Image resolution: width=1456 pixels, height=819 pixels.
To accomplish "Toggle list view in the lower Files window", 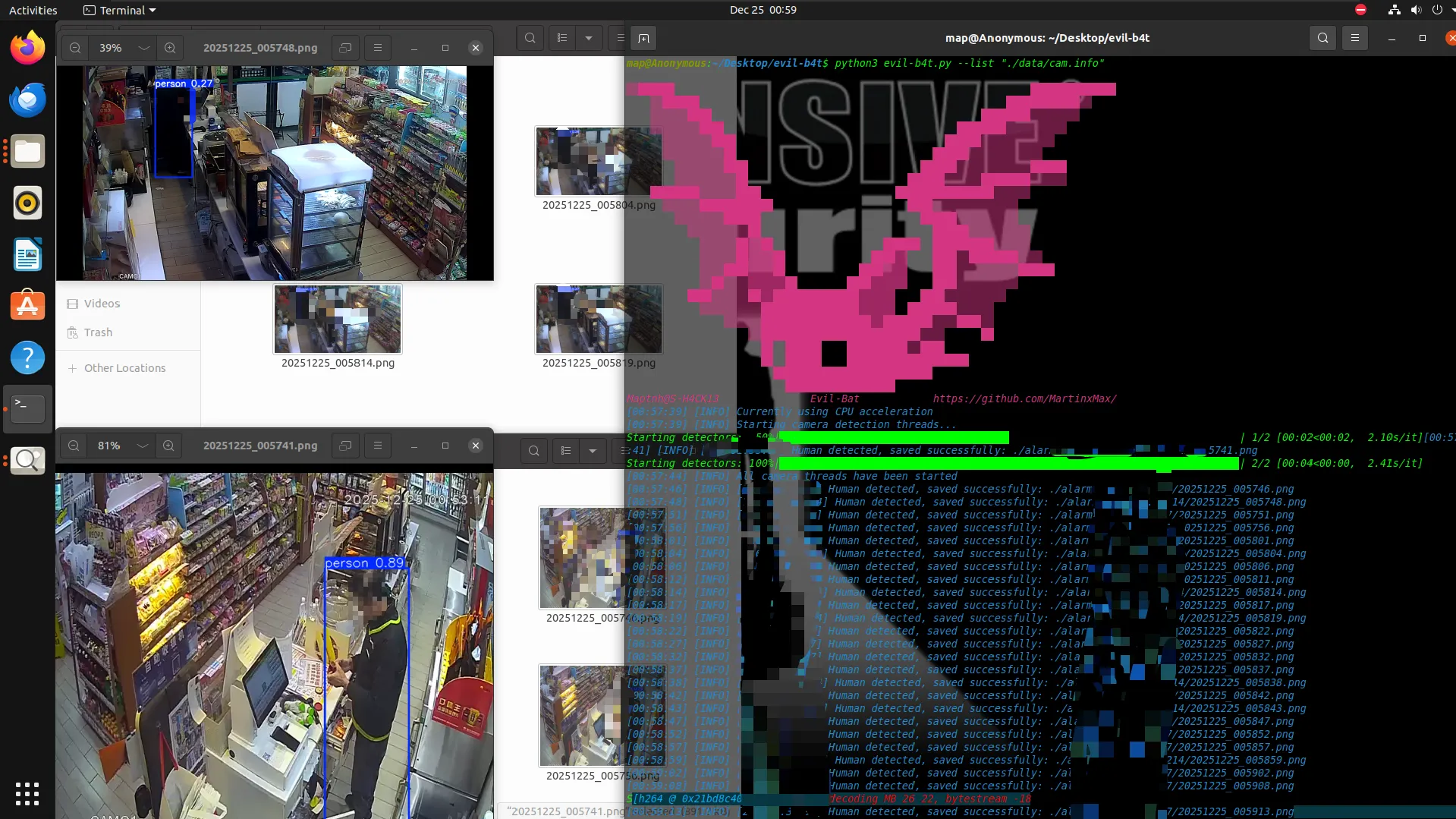I will pos(566,451).
